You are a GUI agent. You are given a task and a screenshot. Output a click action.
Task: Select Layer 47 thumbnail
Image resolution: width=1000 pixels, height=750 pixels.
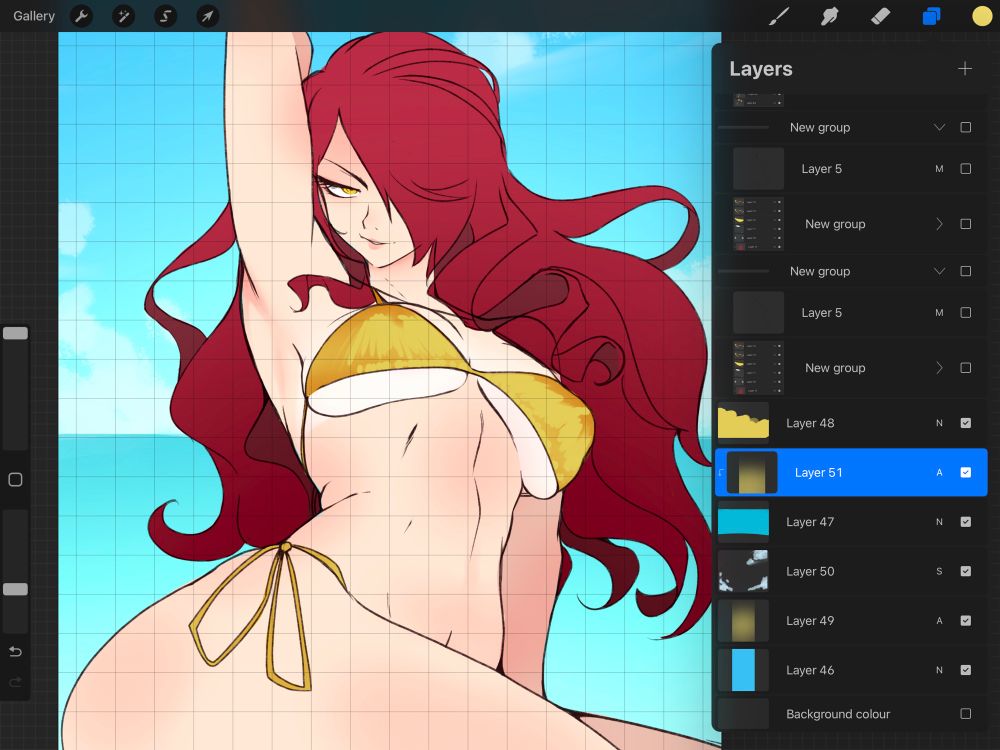(x=743, y=522)
